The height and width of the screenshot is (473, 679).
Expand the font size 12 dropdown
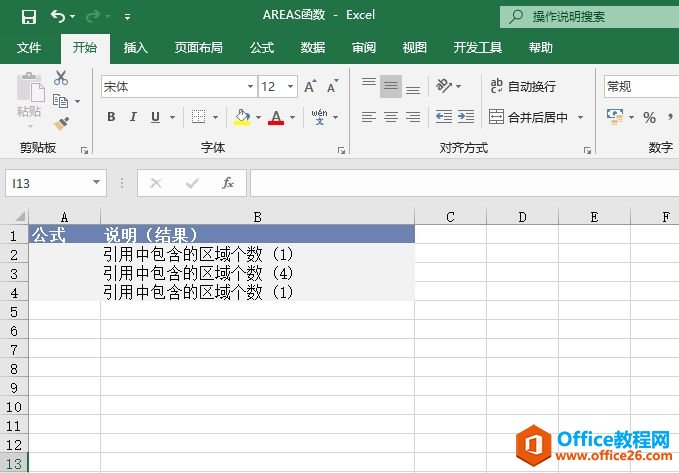click(291, 87)
